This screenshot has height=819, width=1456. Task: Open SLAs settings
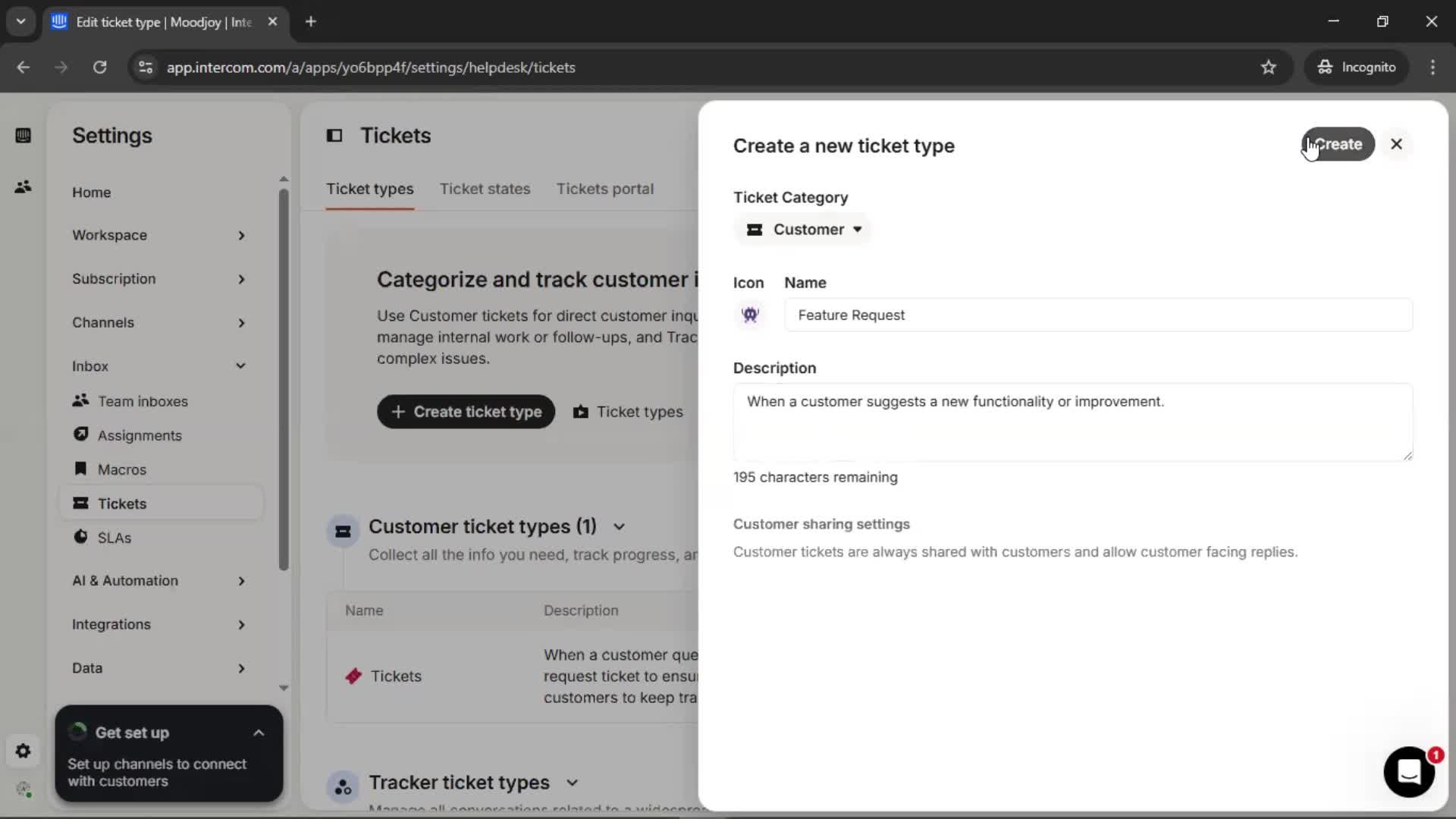pos(114,538)
